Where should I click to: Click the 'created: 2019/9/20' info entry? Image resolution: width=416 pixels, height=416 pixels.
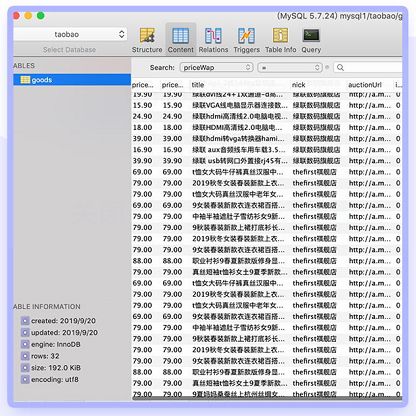pos(58,321)
